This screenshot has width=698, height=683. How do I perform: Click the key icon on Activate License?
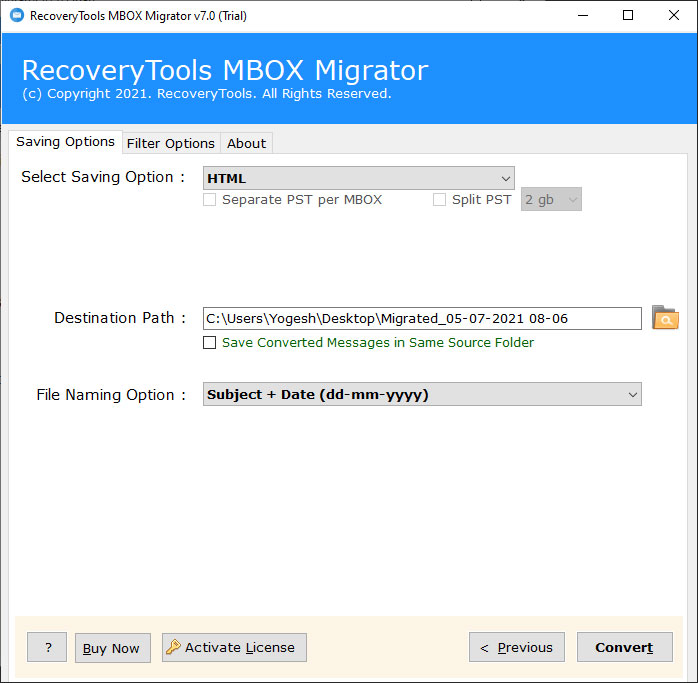pyautogui.click(x=173, y=647)
